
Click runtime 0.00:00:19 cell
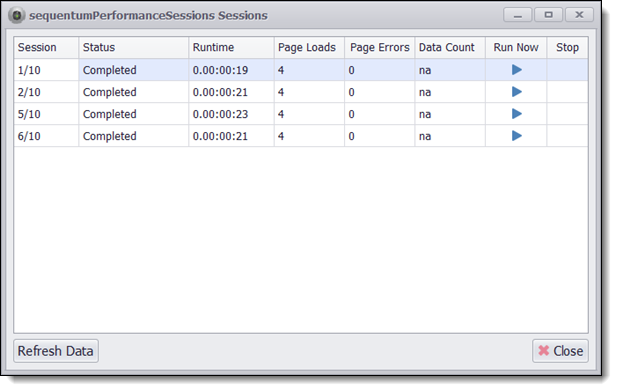(x=231, y=70)
